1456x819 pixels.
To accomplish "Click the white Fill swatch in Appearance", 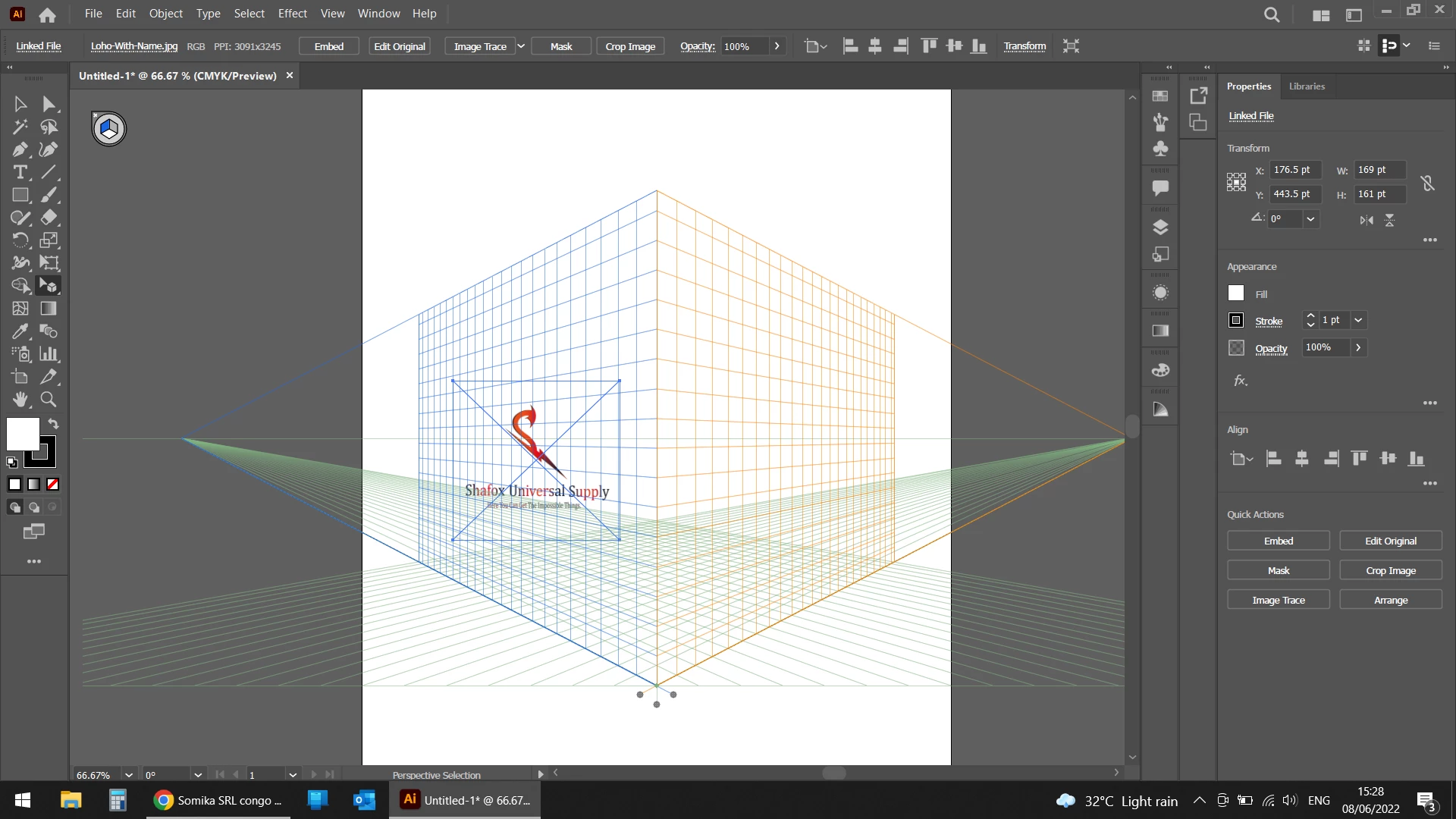I will point(1236,293).
